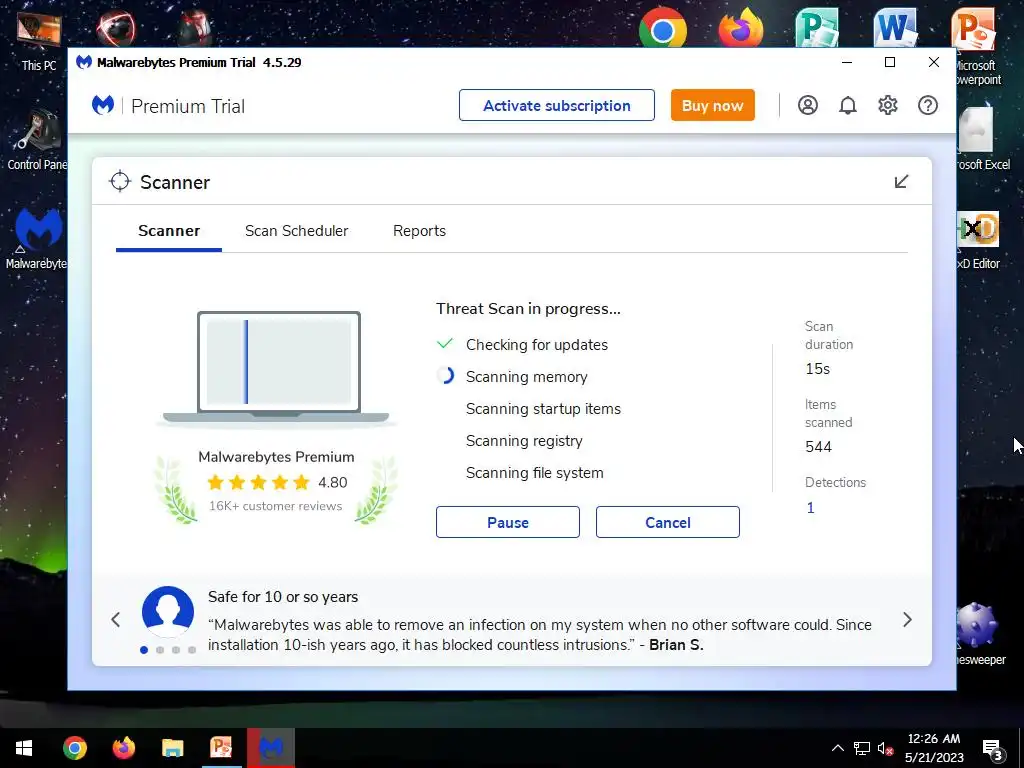Select fourth review carousel dot
Screen dimensions: 1024x768
[x=192, y=650]
